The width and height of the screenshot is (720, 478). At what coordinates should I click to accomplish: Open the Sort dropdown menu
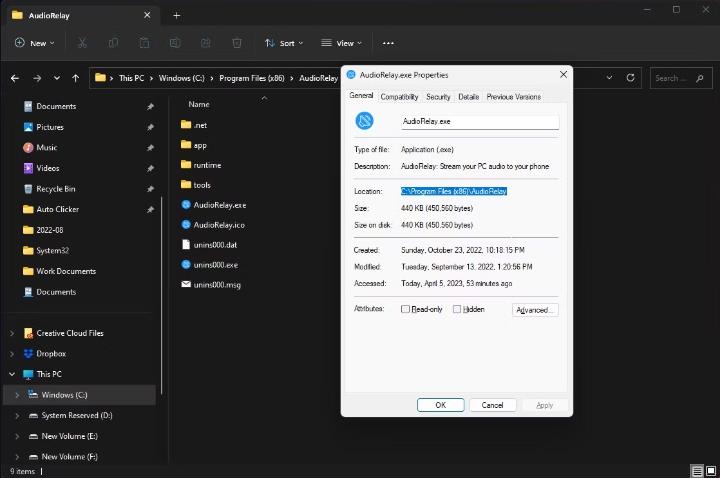pyautogui.click(x=284, y=43)
